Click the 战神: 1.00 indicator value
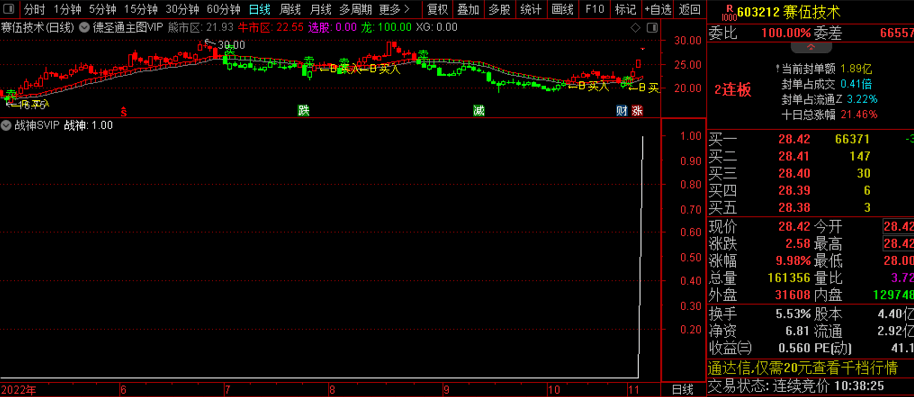Image resolution: width=914 pixels, height=397 pixels. [88, 125]
